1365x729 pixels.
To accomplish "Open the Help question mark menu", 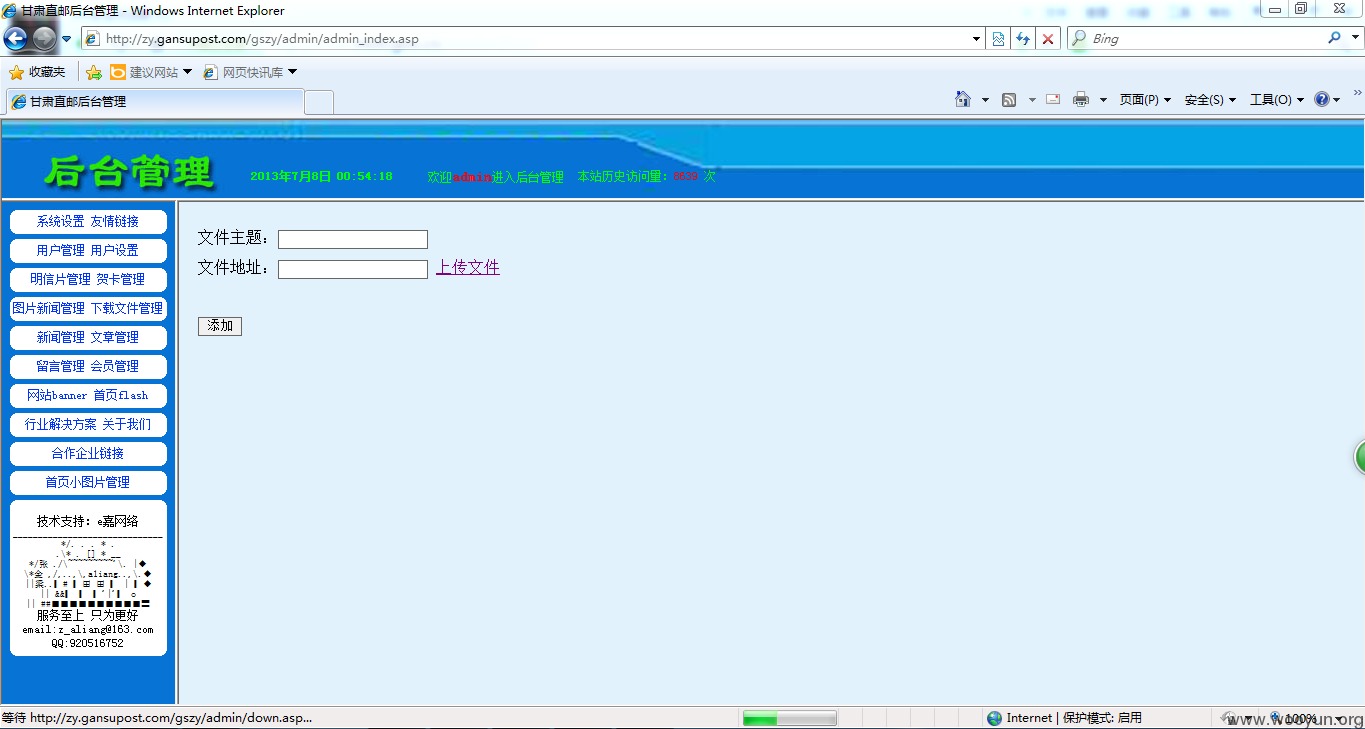I will (x=1327, y=100).
